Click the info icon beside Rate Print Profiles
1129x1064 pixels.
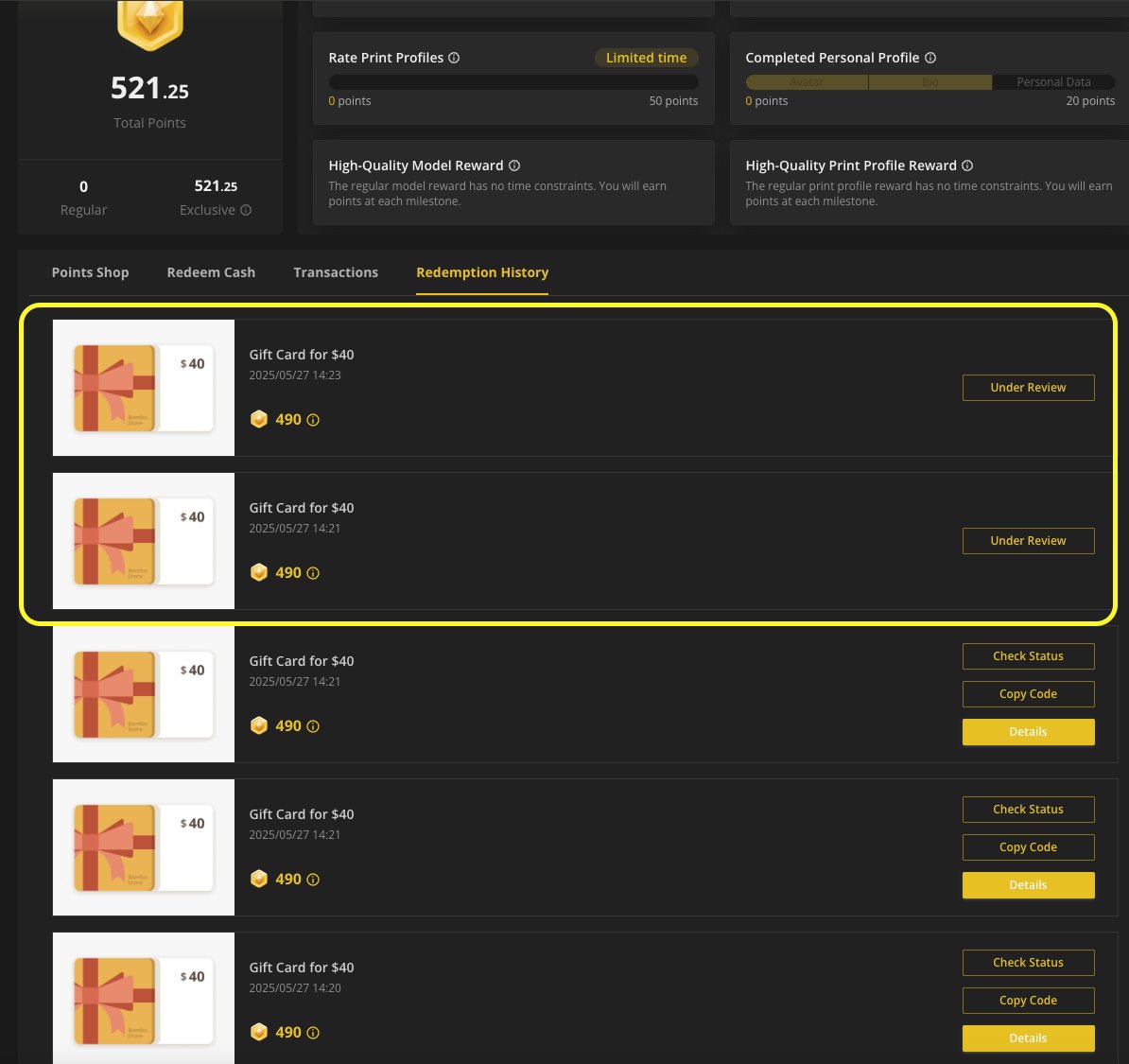(x=454, y=58)
